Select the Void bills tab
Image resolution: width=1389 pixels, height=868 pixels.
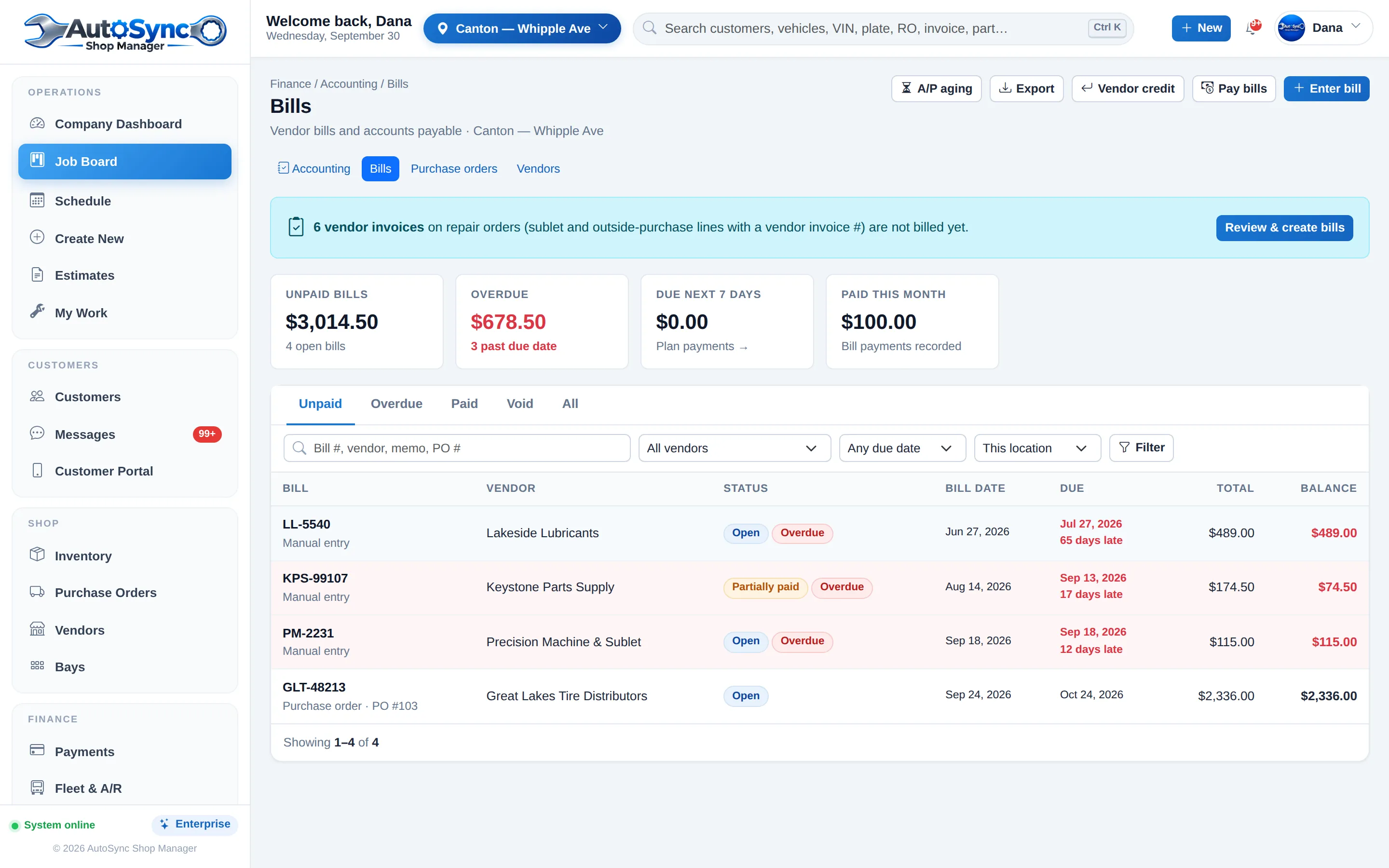520,404
